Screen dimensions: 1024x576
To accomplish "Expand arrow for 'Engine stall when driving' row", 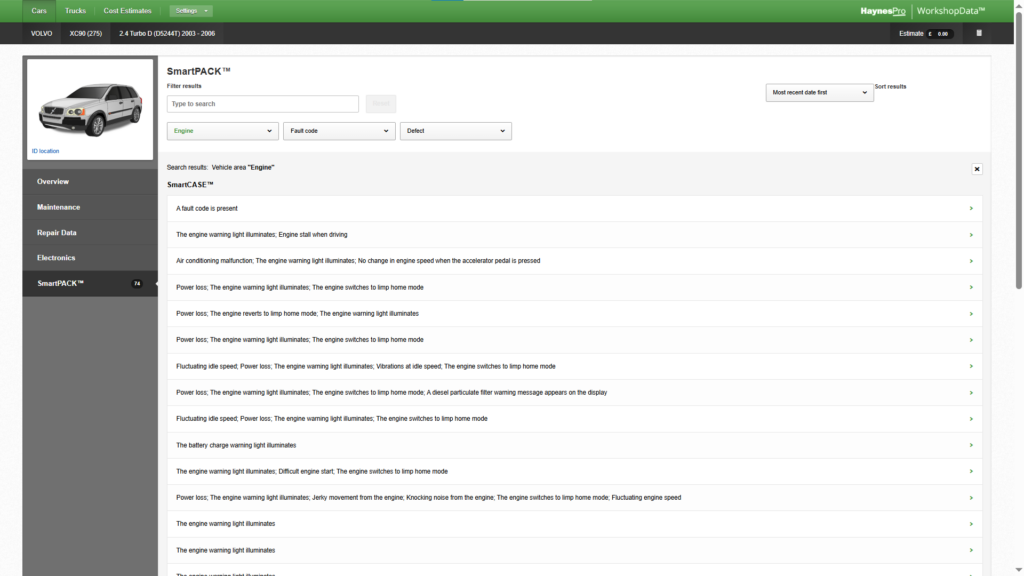I will (x=971, y=234).
